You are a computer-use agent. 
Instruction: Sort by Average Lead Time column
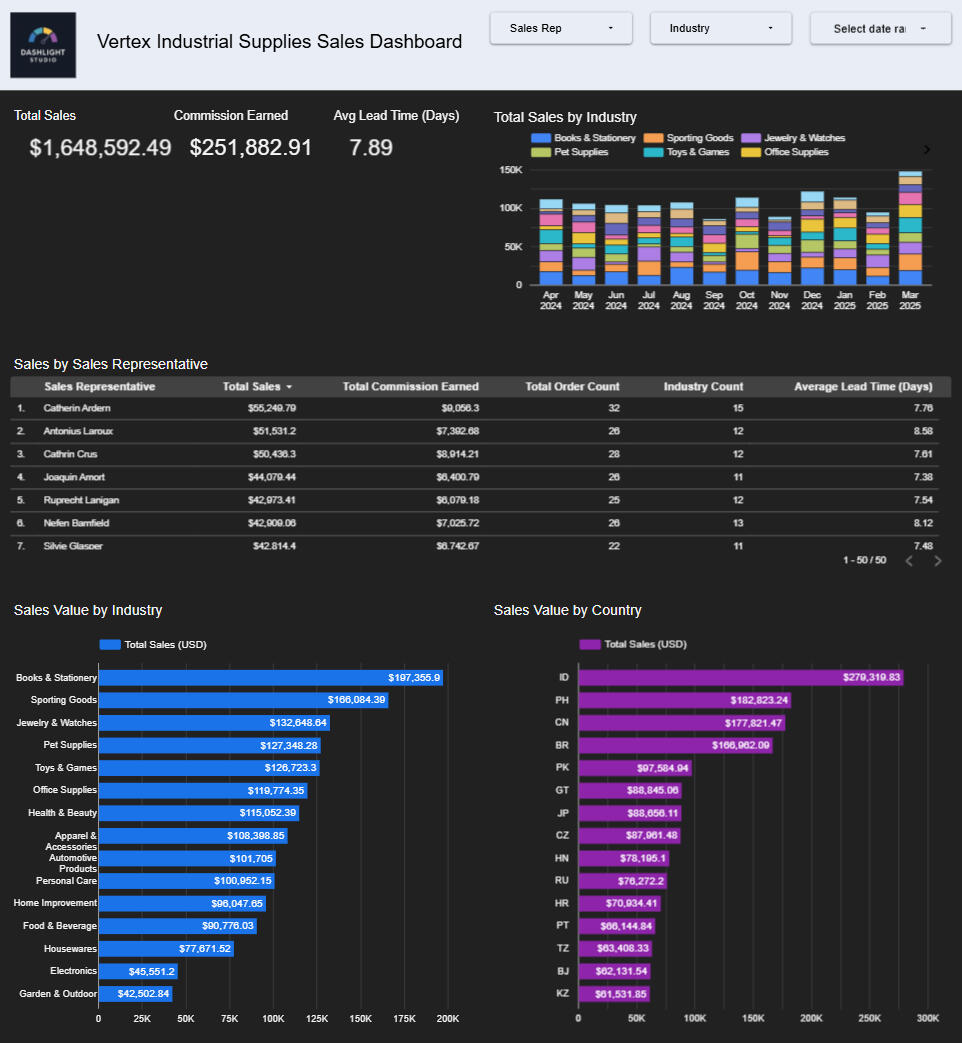coord(862,387)
